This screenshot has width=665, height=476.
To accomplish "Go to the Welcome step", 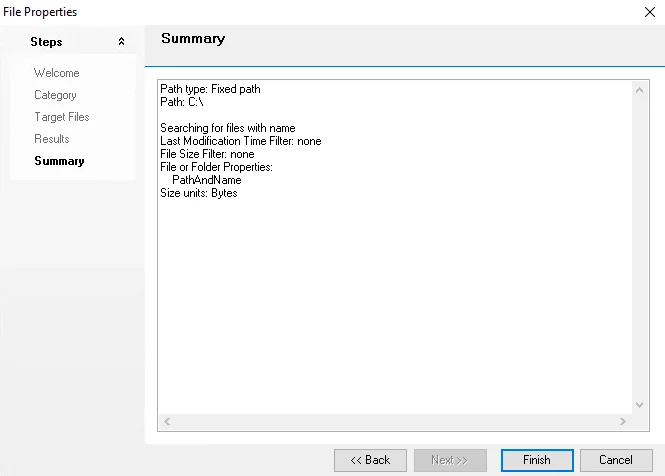I will [56, 73].
